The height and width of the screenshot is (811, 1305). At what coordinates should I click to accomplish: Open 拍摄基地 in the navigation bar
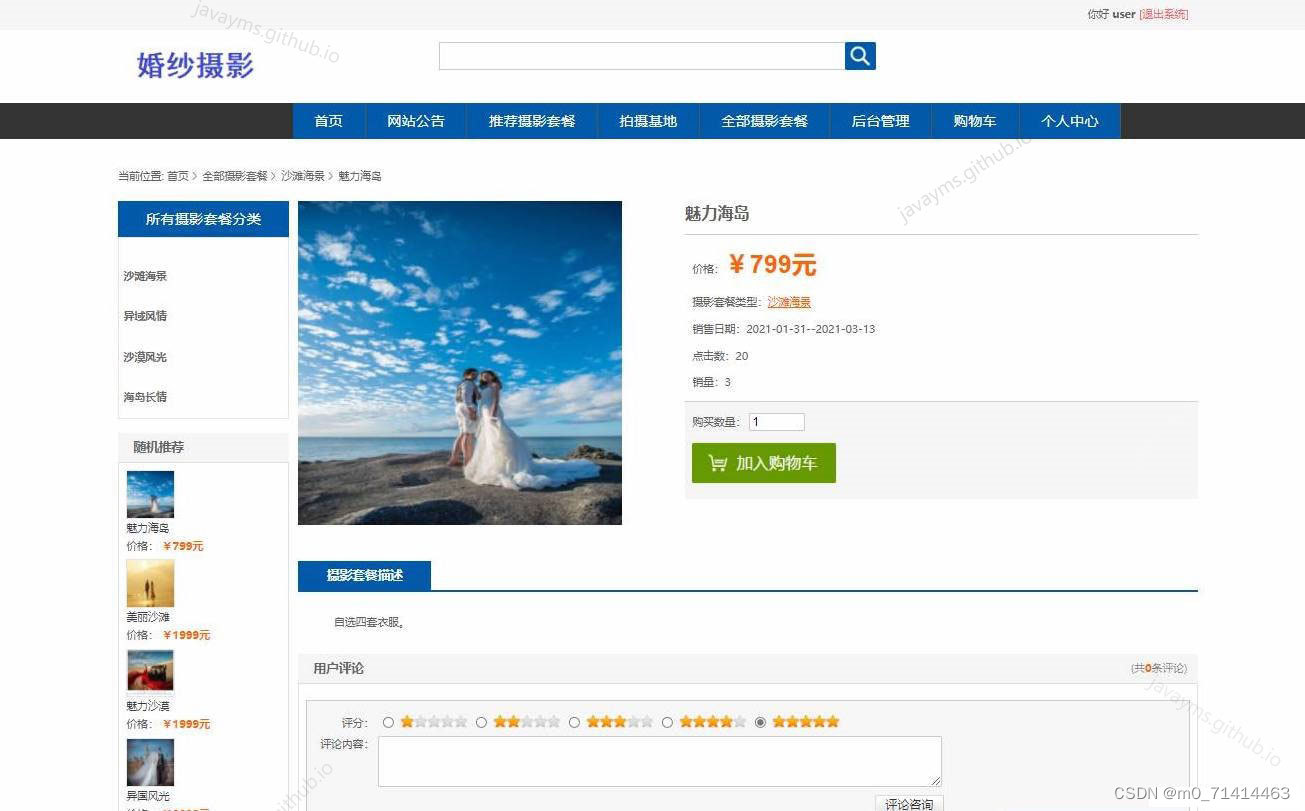648,121
